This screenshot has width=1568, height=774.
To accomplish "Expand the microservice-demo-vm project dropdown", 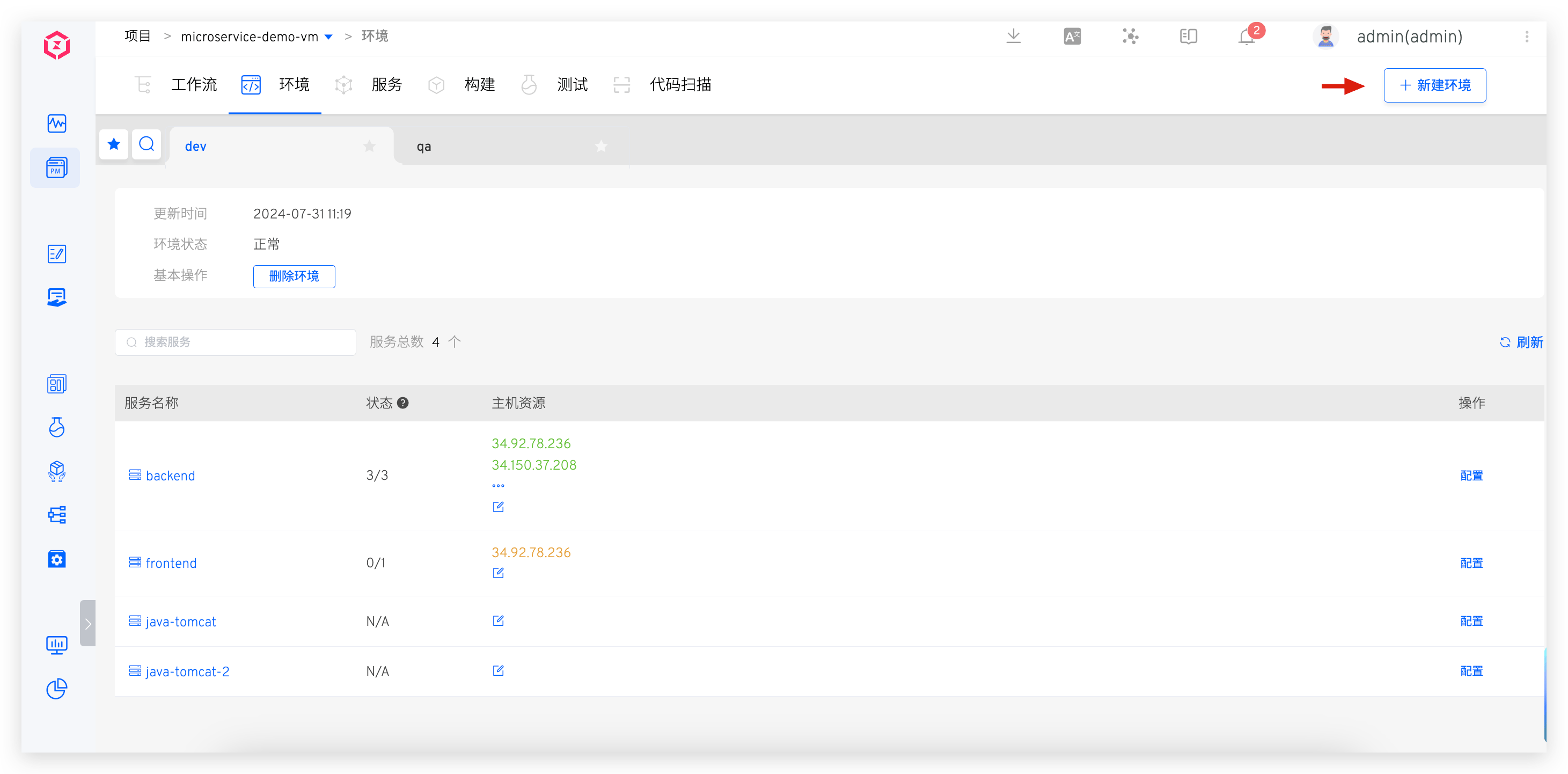I will 329,37.
